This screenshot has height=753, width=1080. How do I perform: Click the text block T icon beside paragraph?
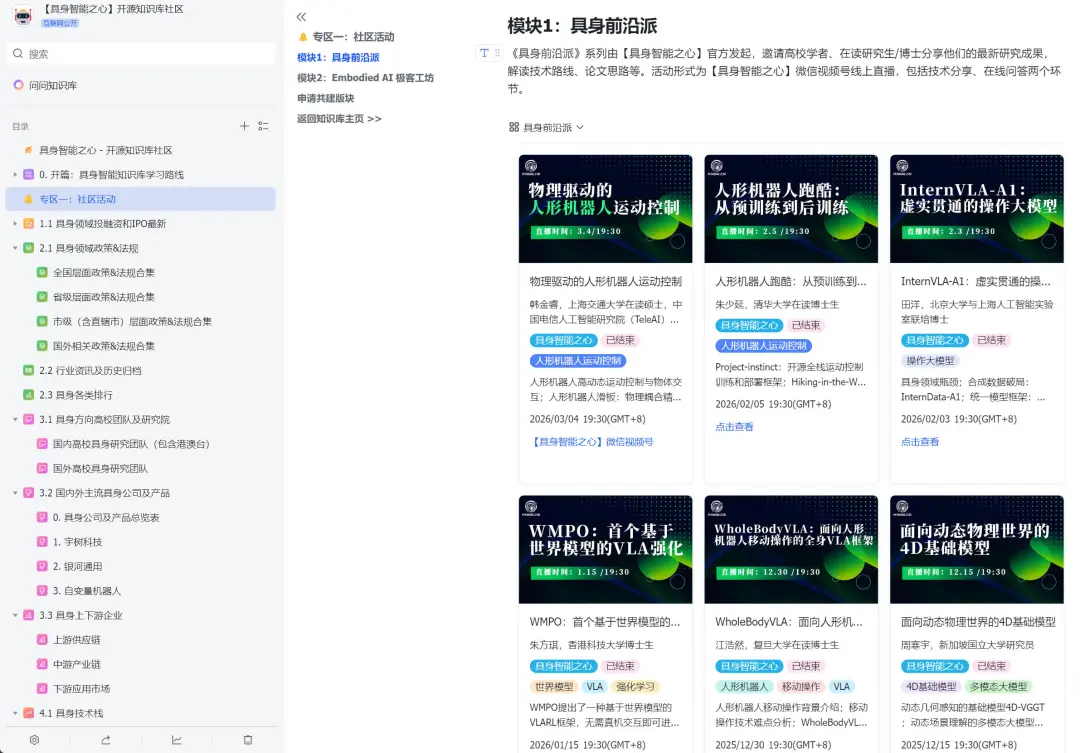tap(484, 53)
